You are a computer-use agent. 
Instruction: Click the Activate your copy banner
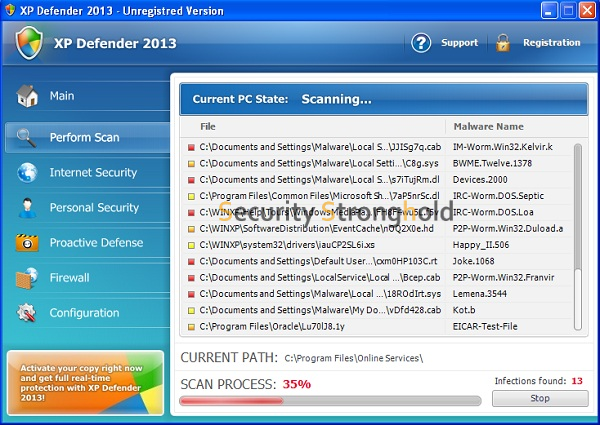click(x=85, y=383)
